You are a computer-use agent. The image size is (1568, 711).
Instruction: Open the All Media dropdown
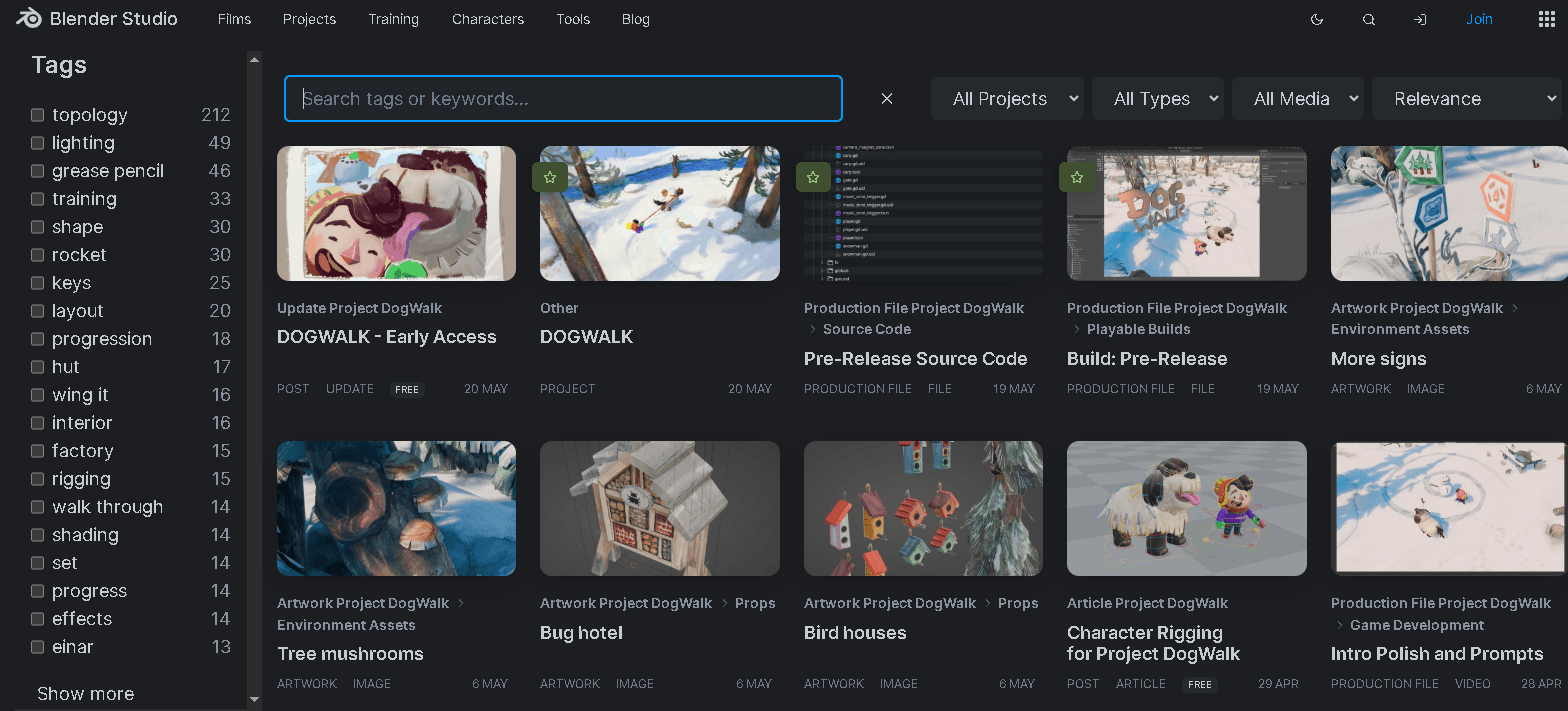click(1298, 99)
